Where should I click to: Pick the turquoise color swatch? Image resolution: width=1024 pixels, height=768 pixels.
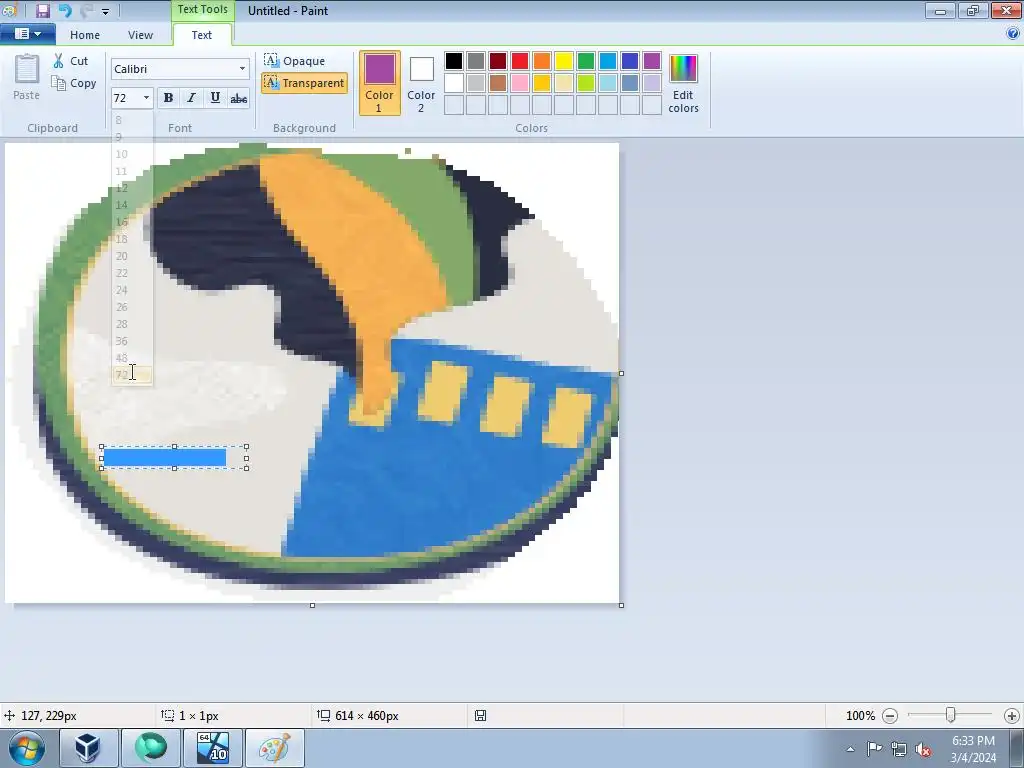[608, 61]
